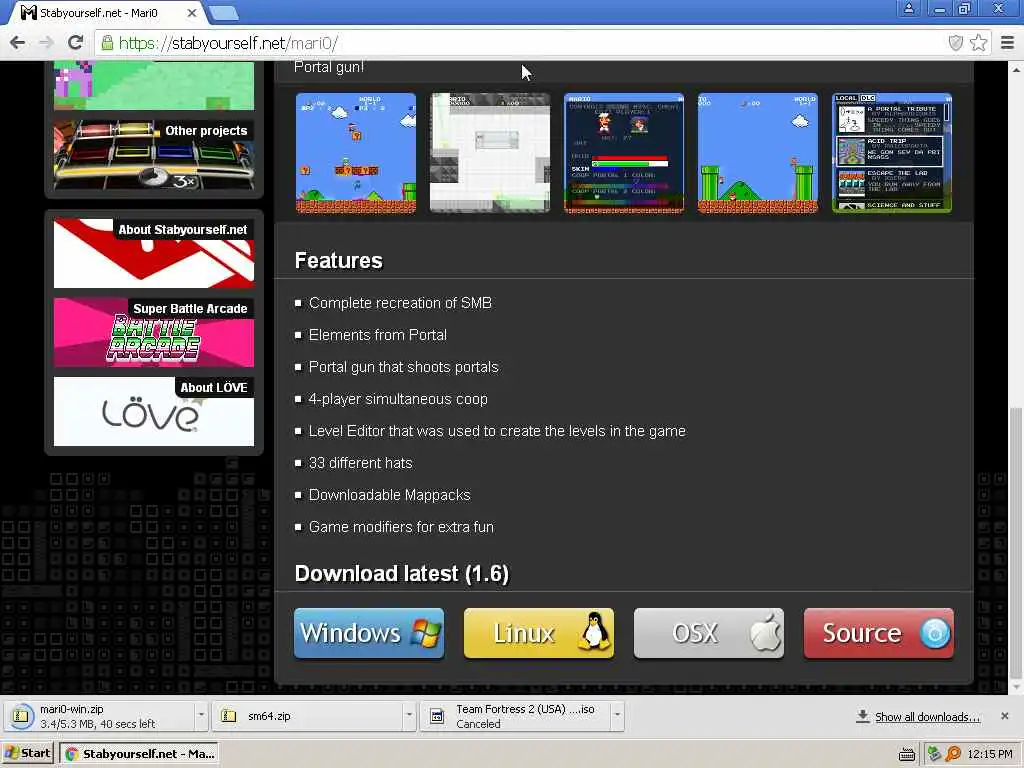The width and height of the screenshot is (1024, 768).
Task: Expand mari0-win.zip download options arrow
Action: [202, 716]
